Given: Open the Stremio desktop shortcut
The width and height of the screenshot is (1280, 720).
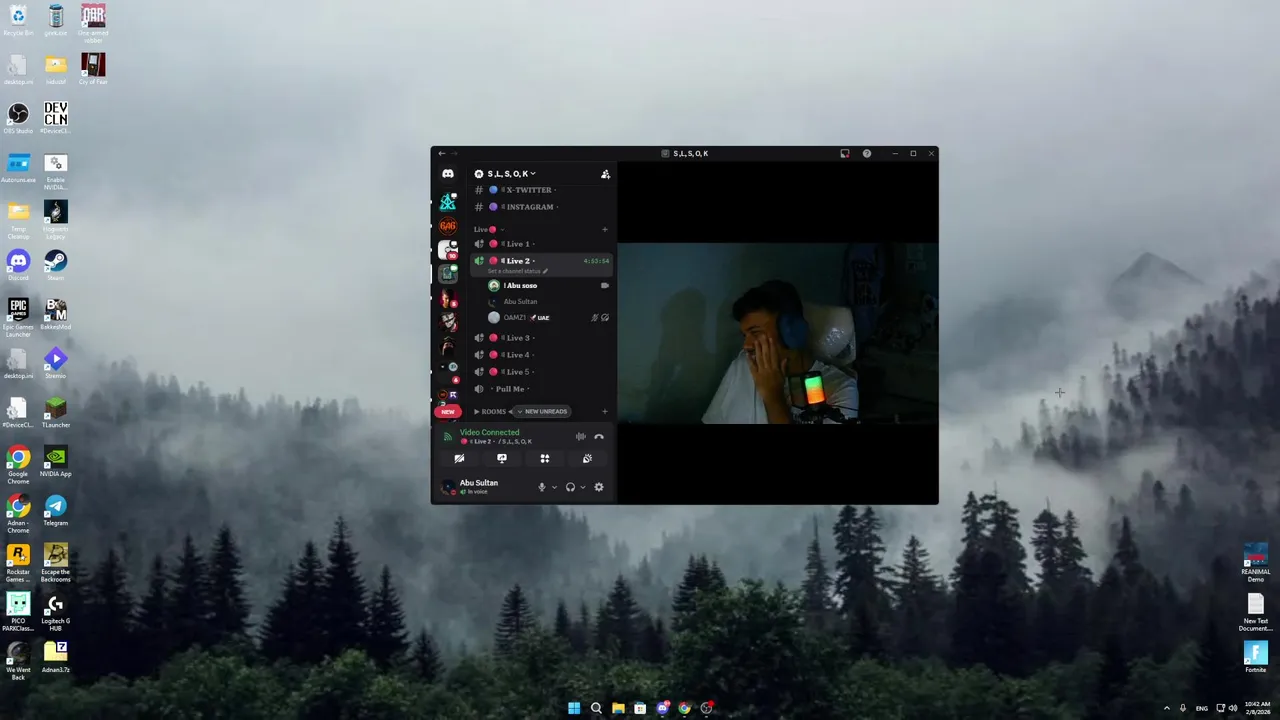Looking at the screenshot, I should (55, 363).
